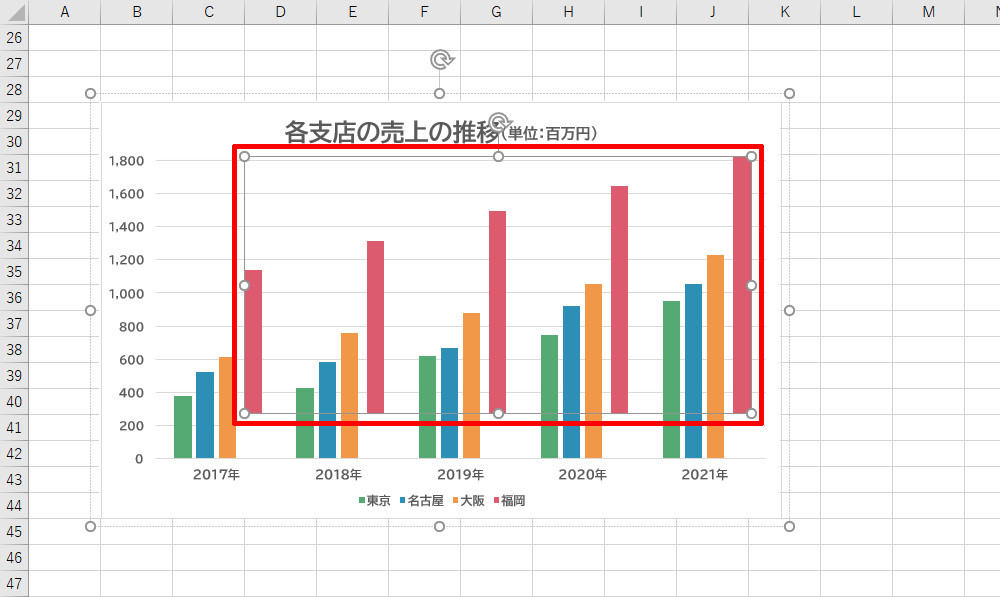Viewport: 1000px width, 597px height.
Task: Select column header H
Action: click(x=568, y=12)
